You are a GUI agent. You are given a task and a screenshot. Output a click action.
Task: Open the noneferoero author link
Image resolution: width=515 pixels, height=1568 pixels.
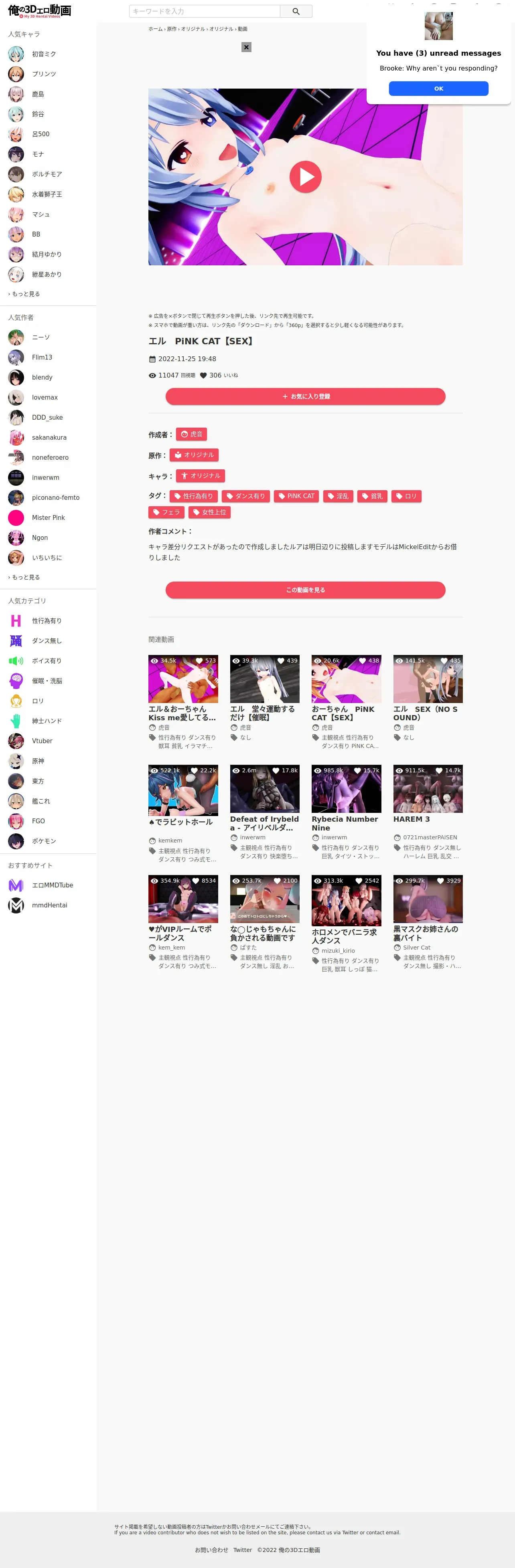point(50,458)
